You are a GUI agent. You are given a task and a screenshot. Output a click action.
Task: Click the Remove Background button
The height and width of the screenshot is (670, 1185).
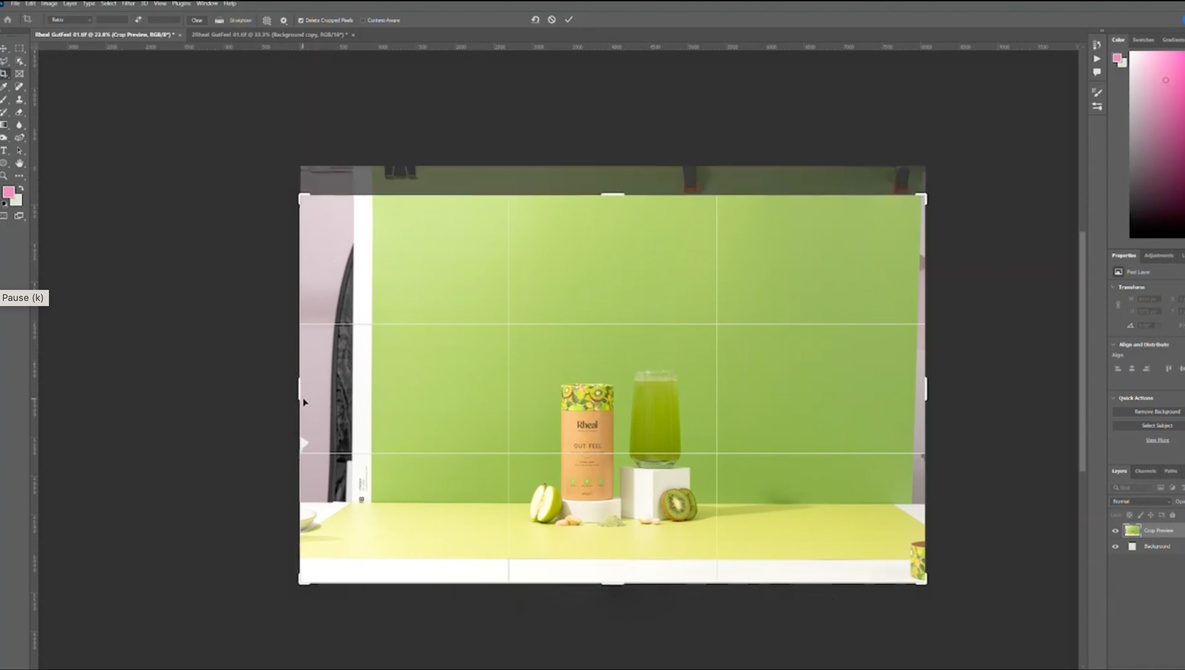tap(1156, 412)
